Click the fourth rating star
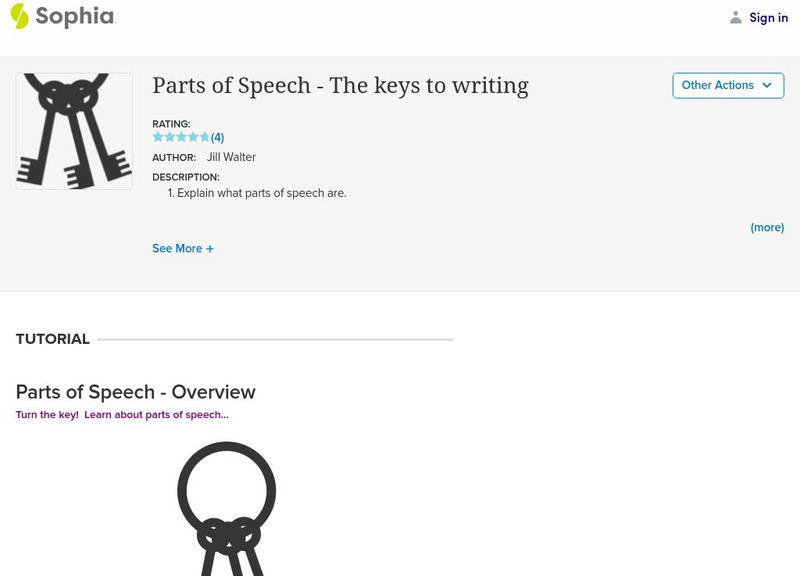The height and width of the screenshot is (576, 800). point(193,137)
